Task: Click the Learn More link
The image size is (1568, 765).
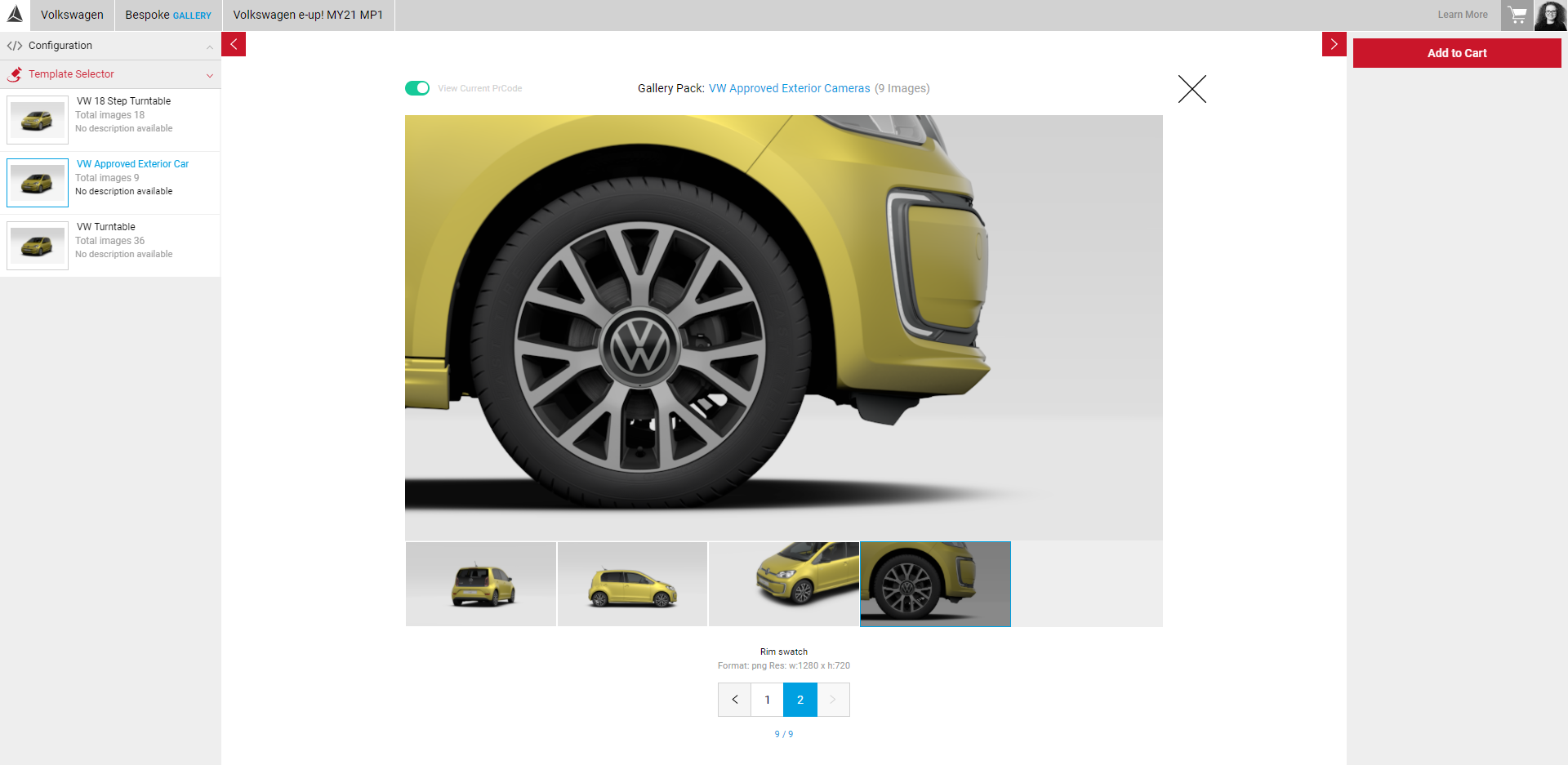Action: 1463,15
